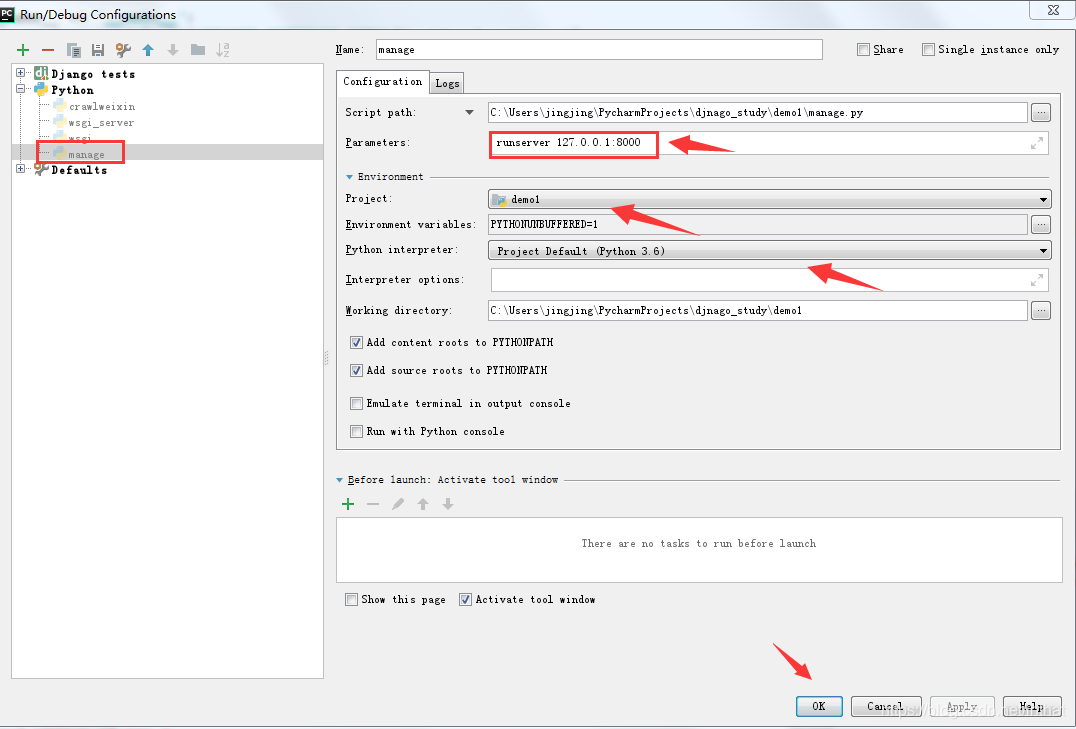Add a new run configuration with plus icon

23,50
